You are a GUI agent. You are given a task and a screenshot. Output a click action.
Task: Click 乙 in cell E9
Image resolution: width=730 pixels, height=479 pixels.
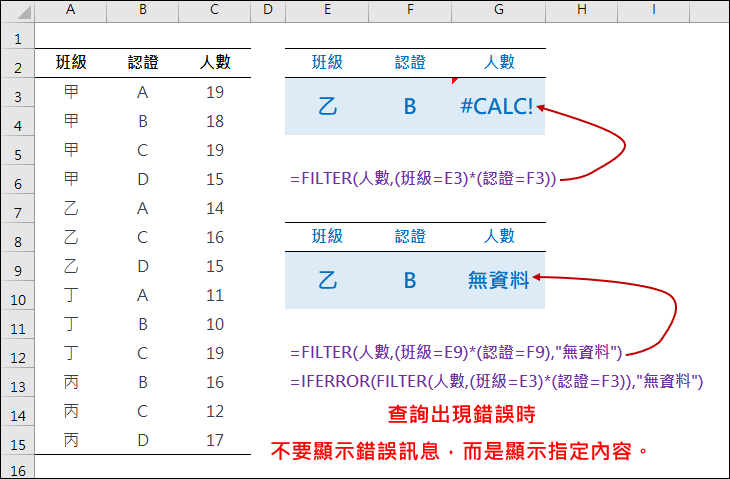click(328, 281)
